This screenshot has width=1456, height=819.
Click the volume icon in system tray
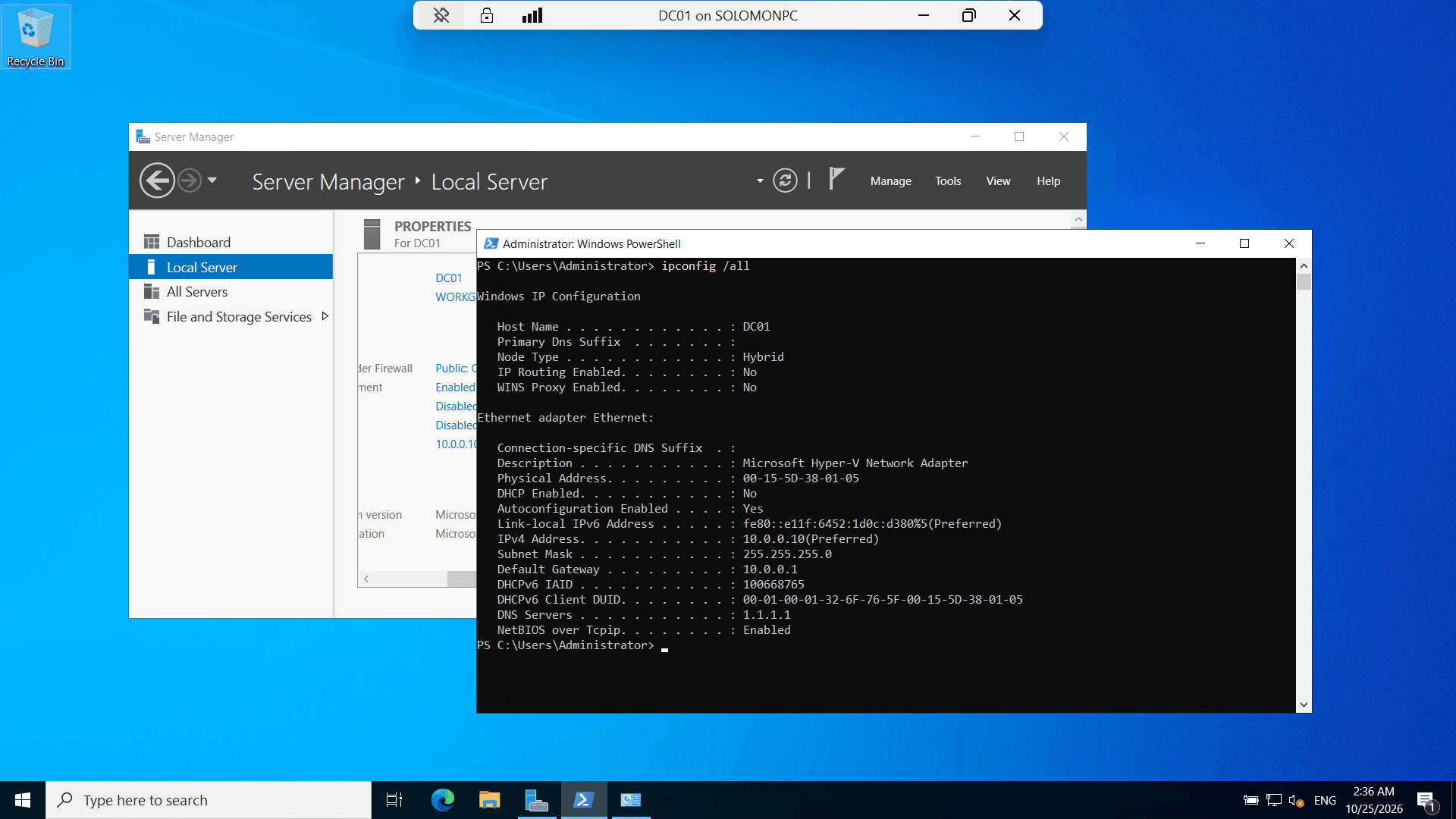[x=1296, y=800]
